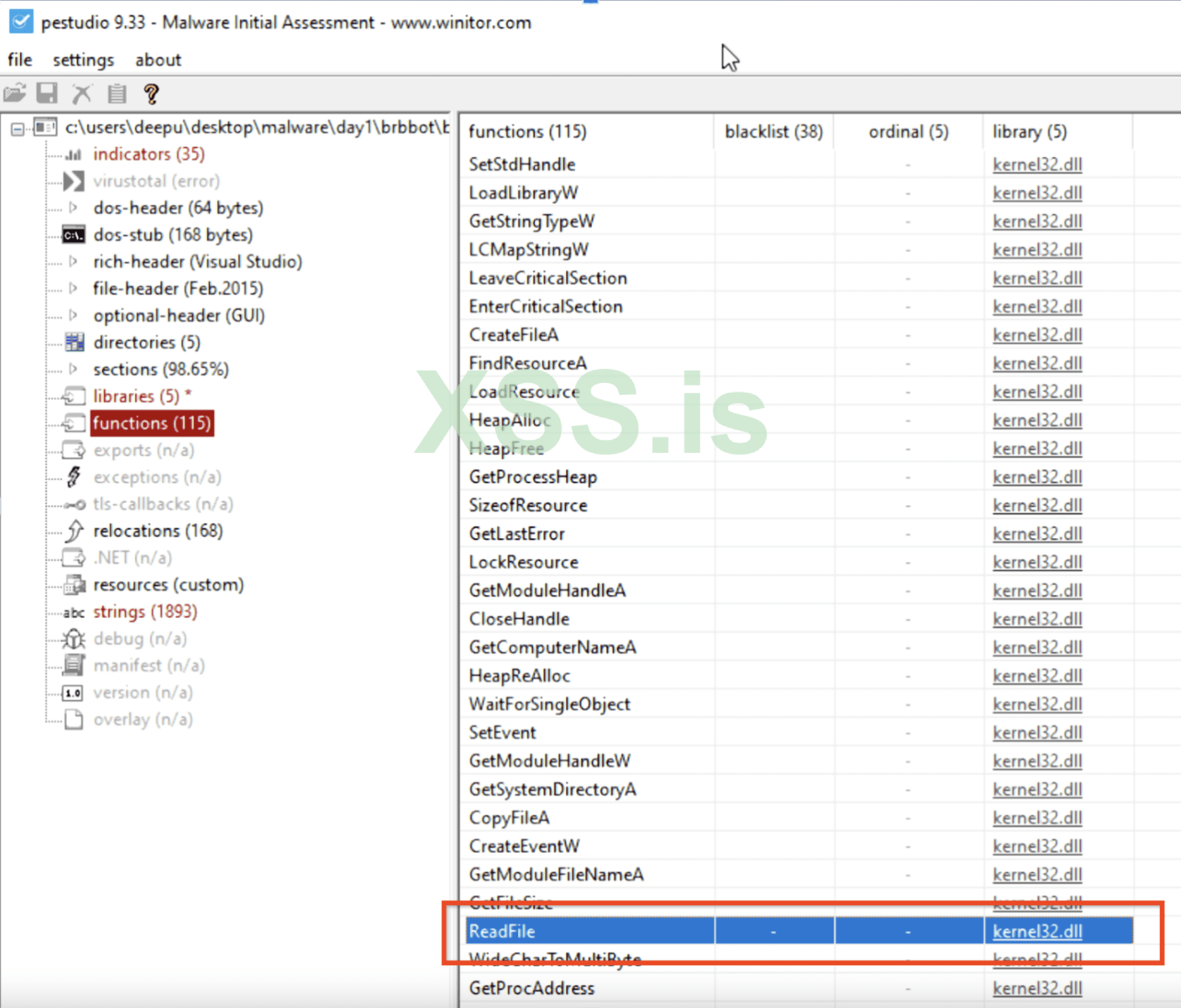Open the file menu
1181x1008 pixels.
point(20,60)
